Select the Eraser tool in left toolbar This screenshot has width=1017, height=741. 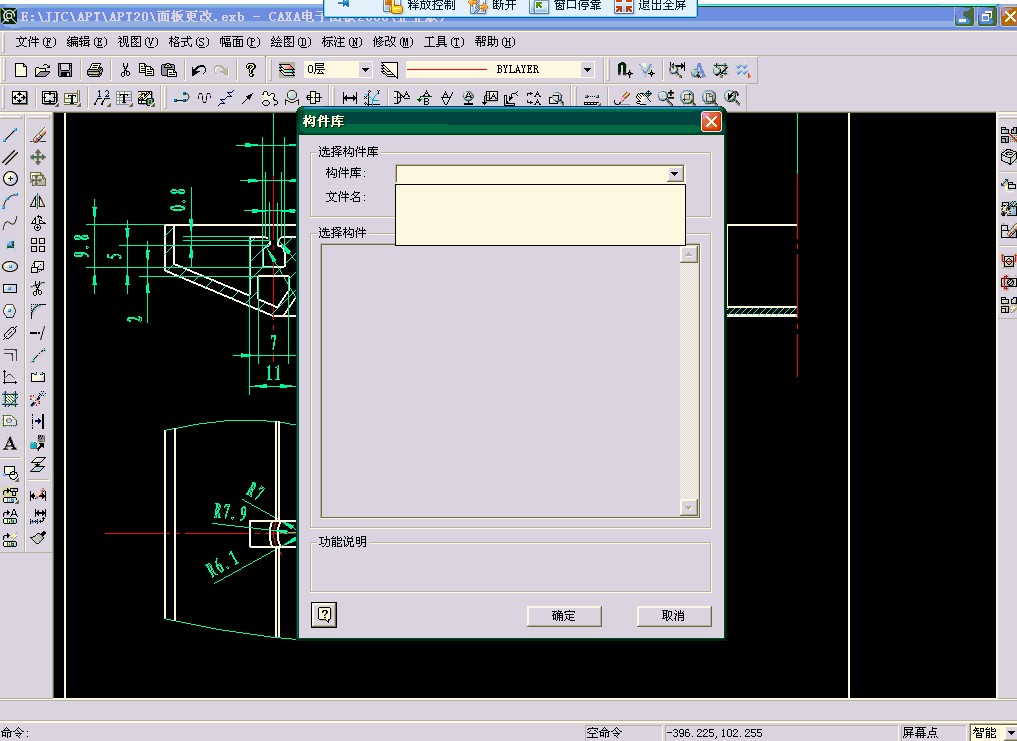pyautogui.click(x=38, y=135)
